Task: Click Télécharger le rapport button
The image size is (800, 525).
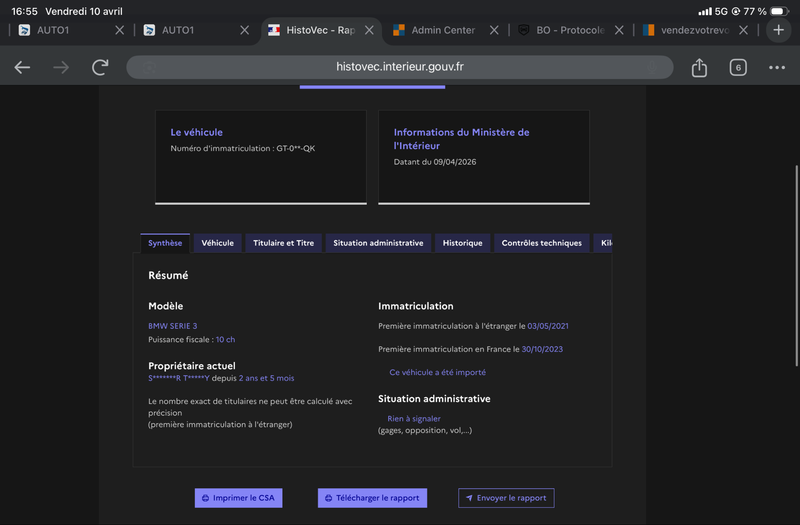Action: (x=372, y=498)
